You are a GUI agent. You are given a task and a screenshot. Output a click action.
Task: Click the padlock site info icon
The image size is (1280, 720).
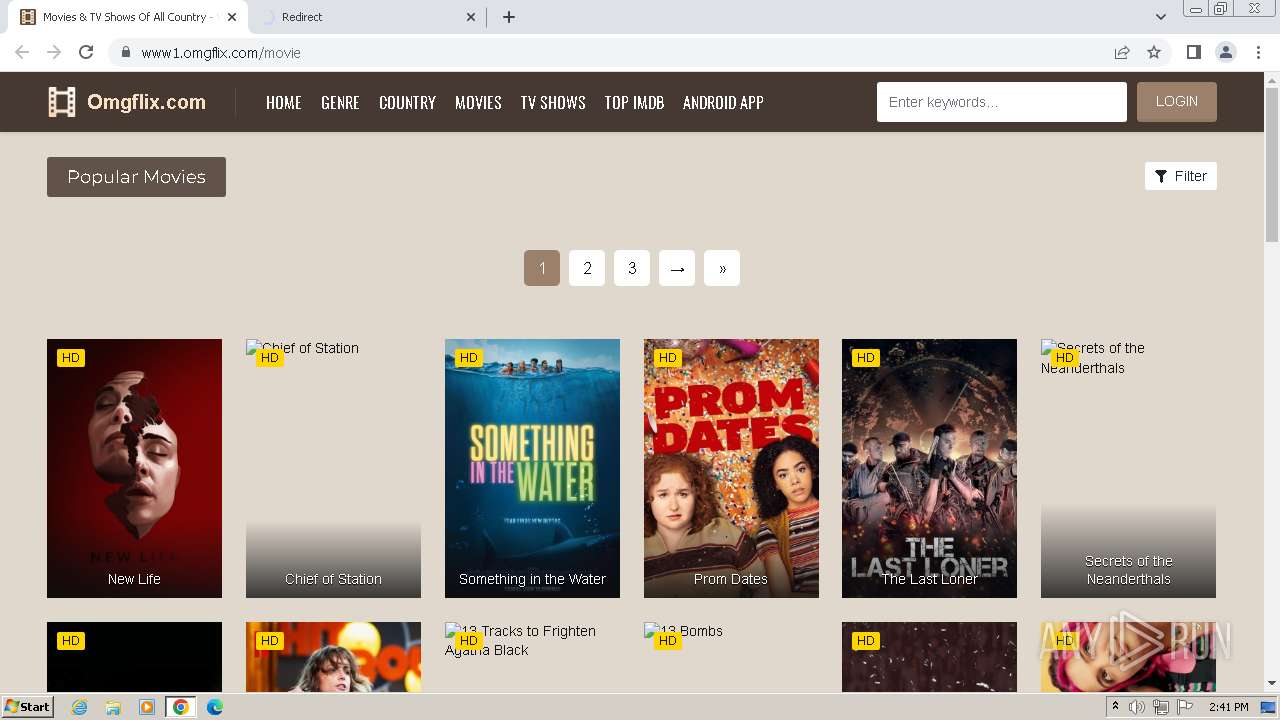tap(125, 52)
